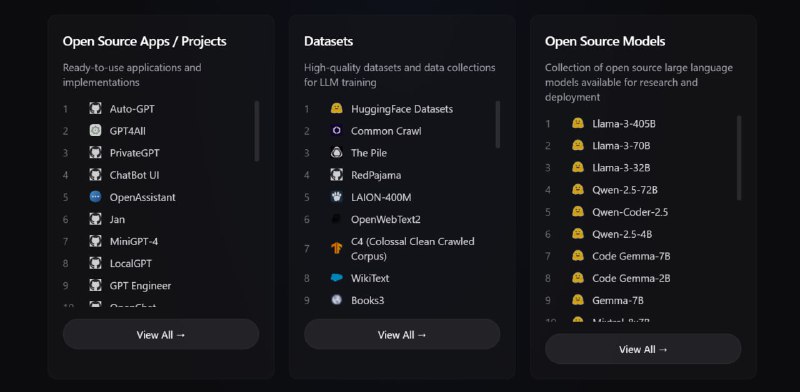Screen dimensions: 800x392
Task: Open the Code Gemma-7B model link
Action: point(631,256)
